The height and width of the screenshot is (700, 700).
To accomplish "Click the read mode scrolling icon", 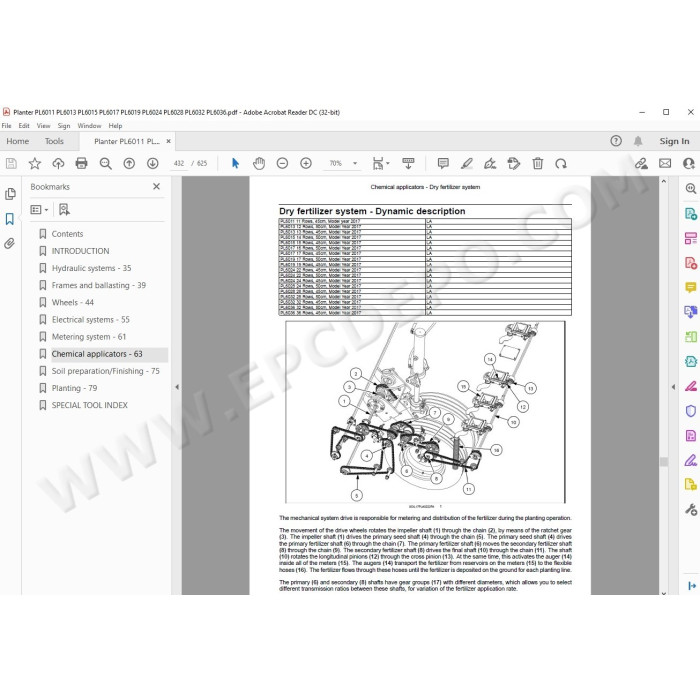I will coord(408,163).
